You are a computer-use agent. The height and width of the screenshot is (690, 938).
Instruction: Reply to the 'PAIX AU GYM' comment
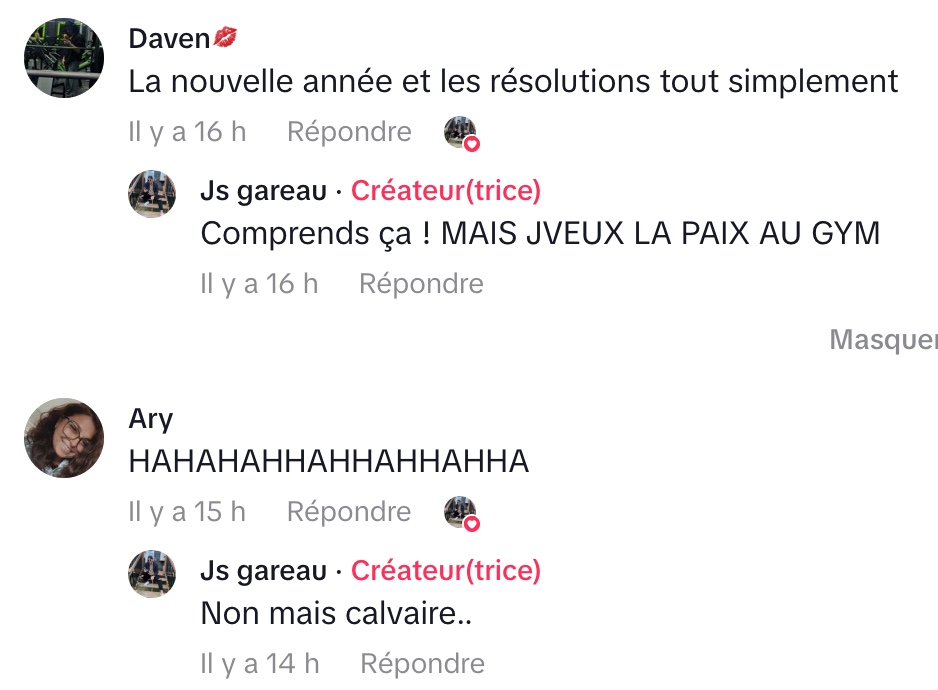coord(421,284)
